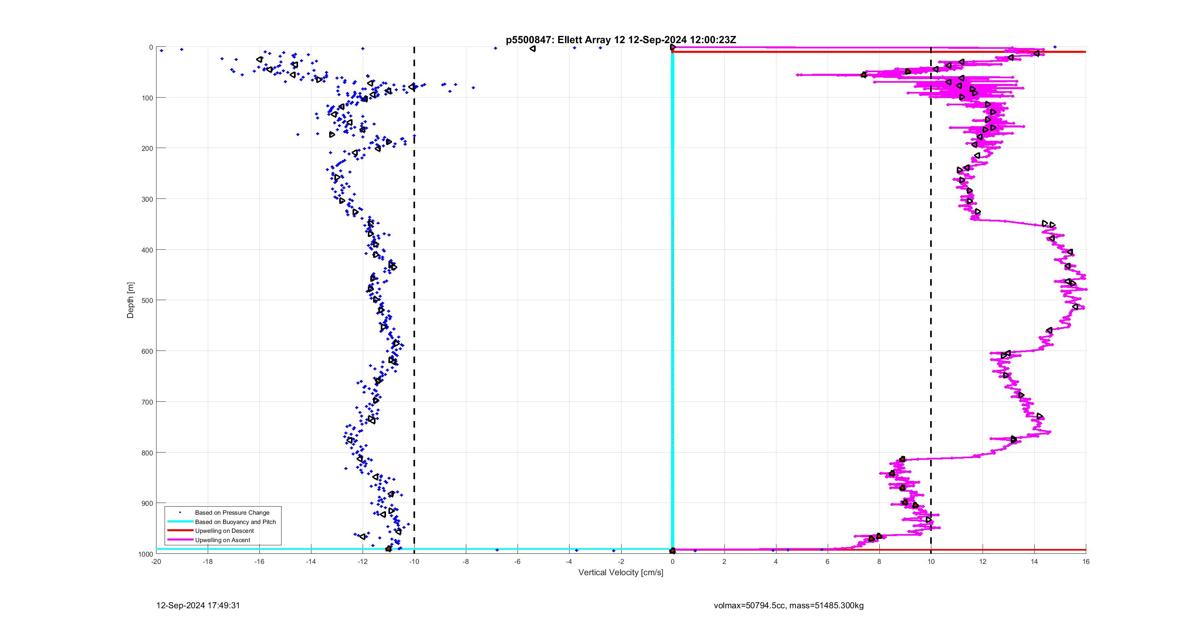Click x-axis tick label '-10'
Screen dimensions: 1200x622
[414, 561]
